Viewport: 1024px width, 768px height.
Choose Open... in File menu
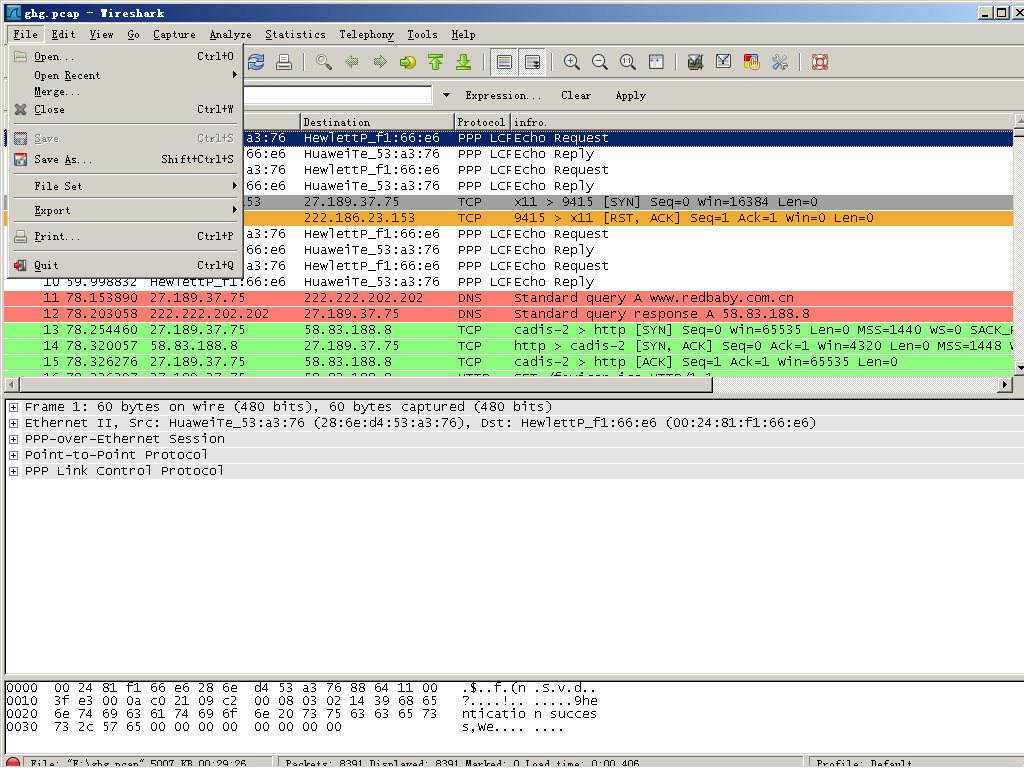click(125, 57)
